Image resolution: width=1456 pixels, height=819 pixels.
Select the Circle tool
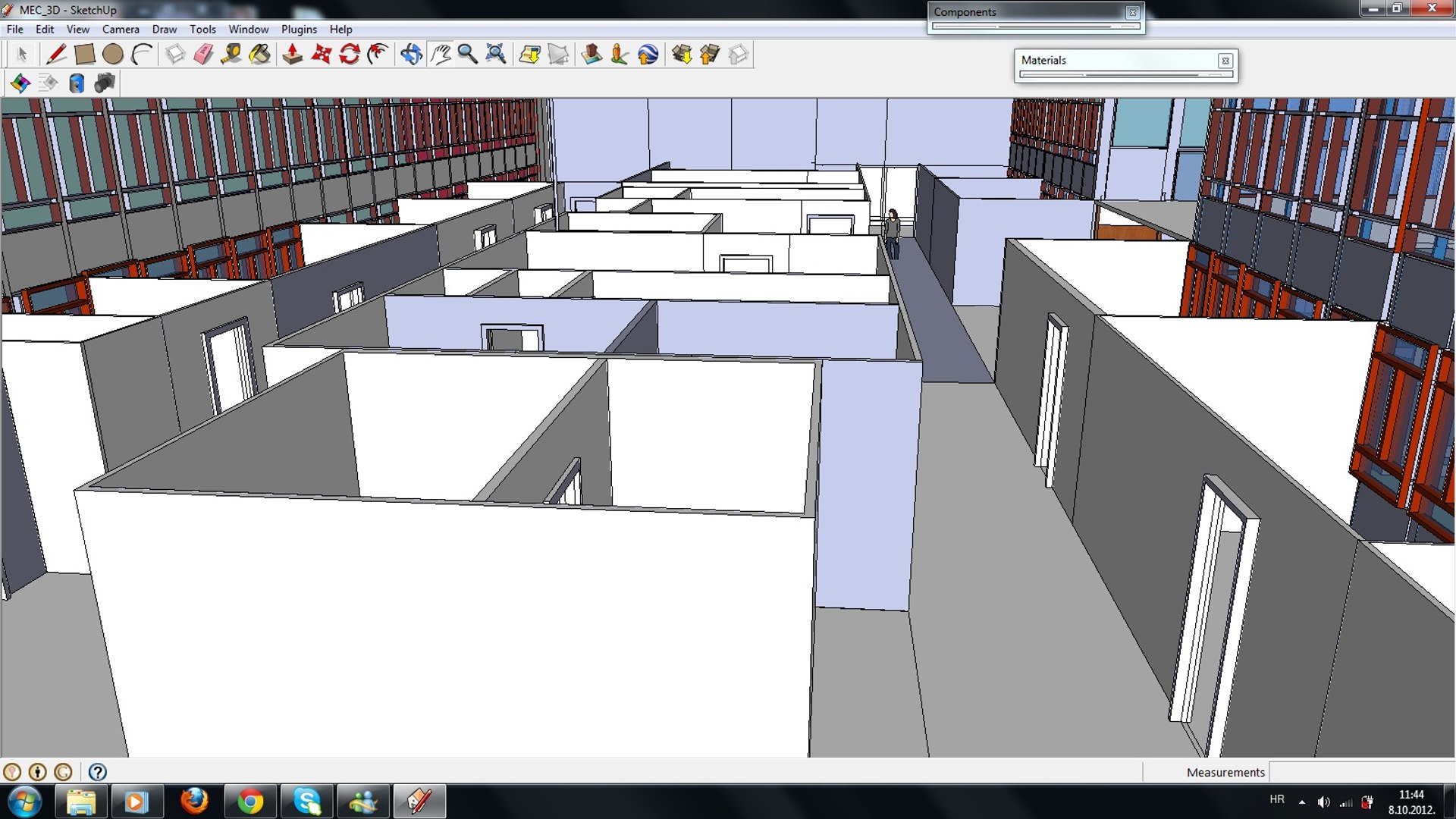(112, 55)
